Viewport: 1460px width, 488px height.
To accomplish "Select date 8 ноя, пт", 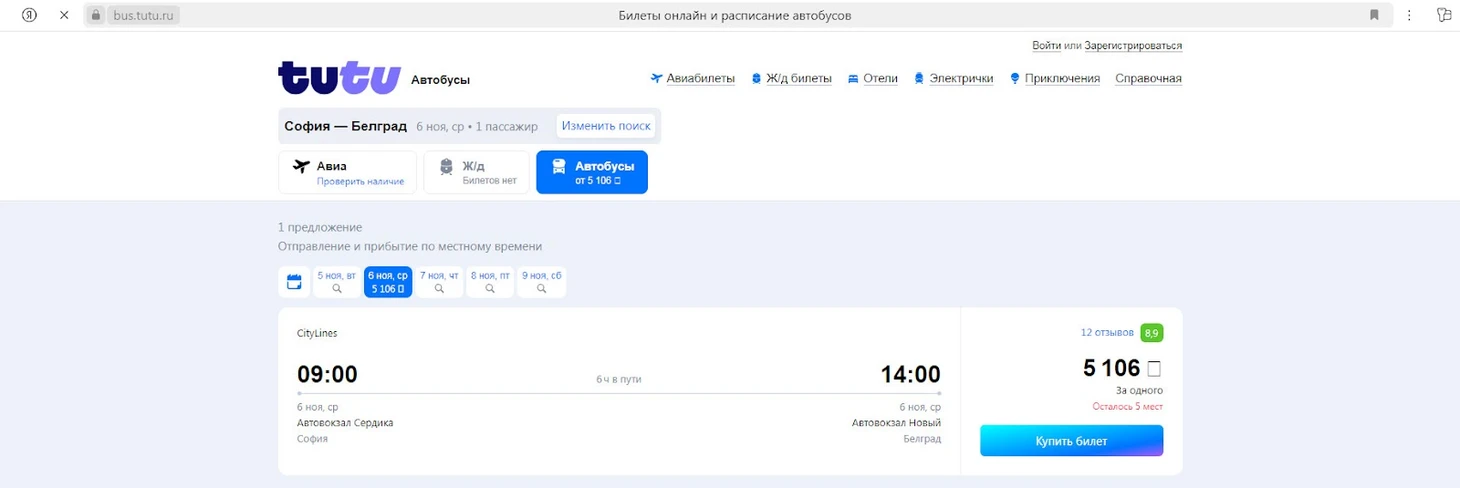I will click(x=490, y=282).
